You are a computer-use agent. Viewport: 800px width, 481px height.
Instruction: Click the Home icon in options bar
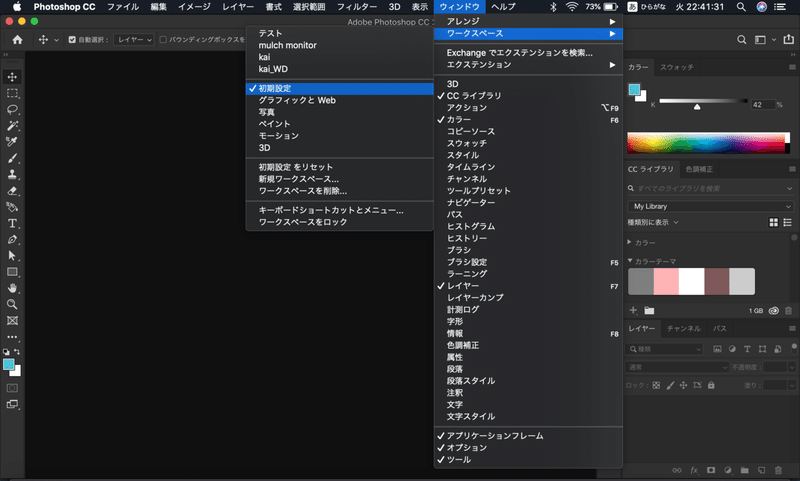click(17, 39)
